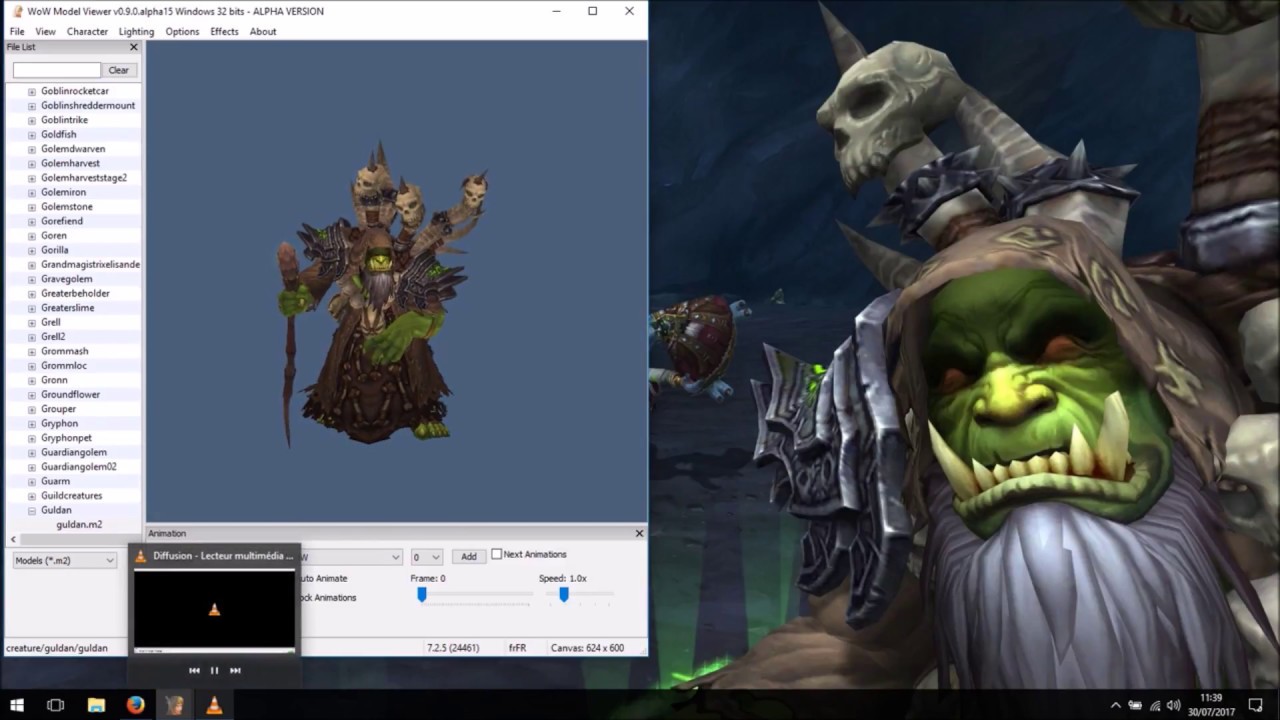Image resolution: width=1280 pixels, height=720 pixels.
Task: Close the Animation panel
Action: tap(639, 533)
